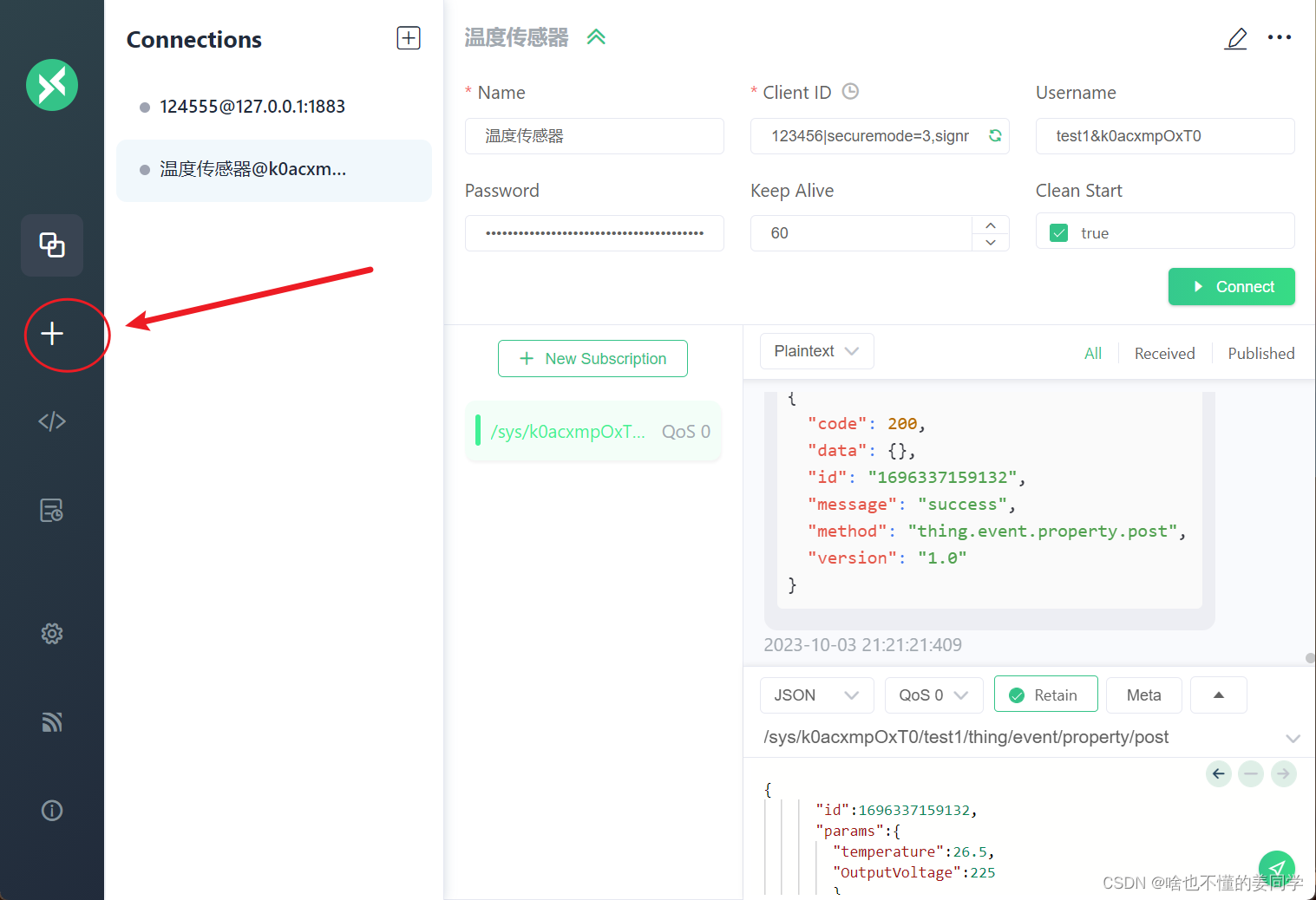This screenshot has height=900, width=1316.
Task: Open the QoS 0 dropdown
Action: point(933,695)
